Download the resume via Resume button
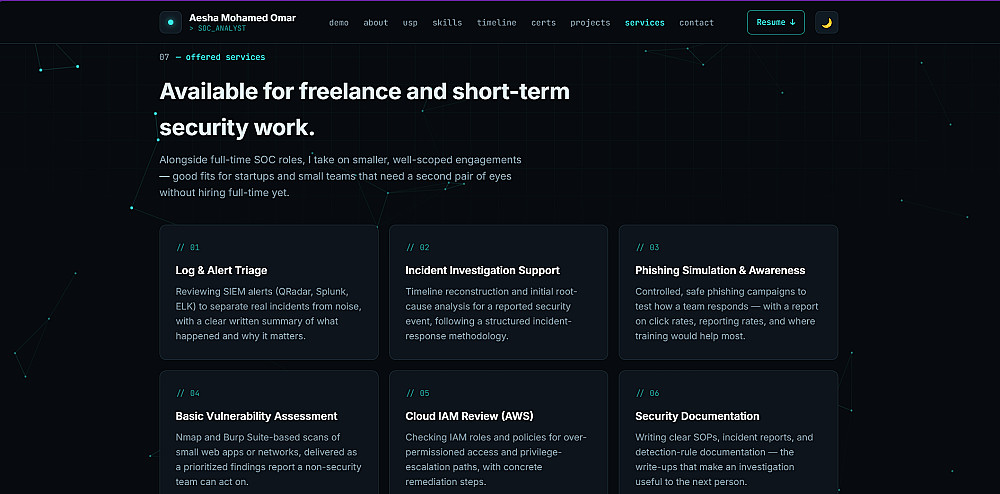1000x494 pixels. tap(776, 22)
